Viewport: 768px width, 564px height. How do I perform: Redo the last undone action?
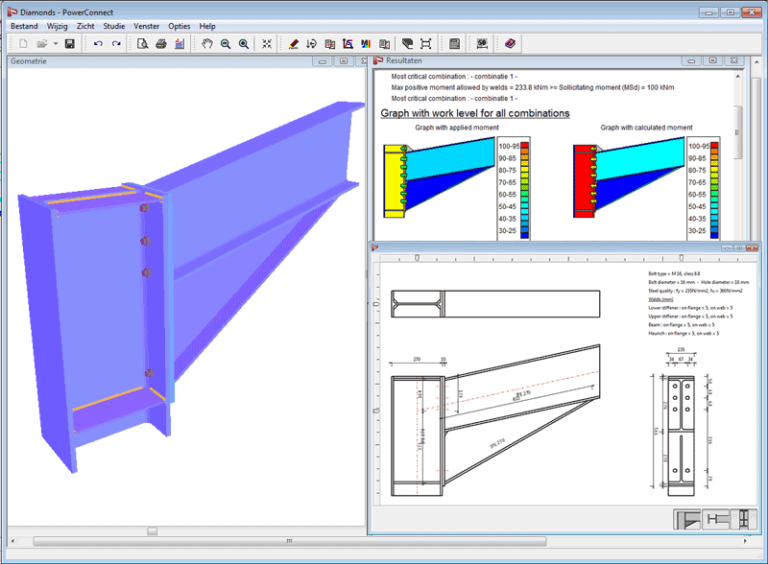pyautogui.click(x=116, y=44)
